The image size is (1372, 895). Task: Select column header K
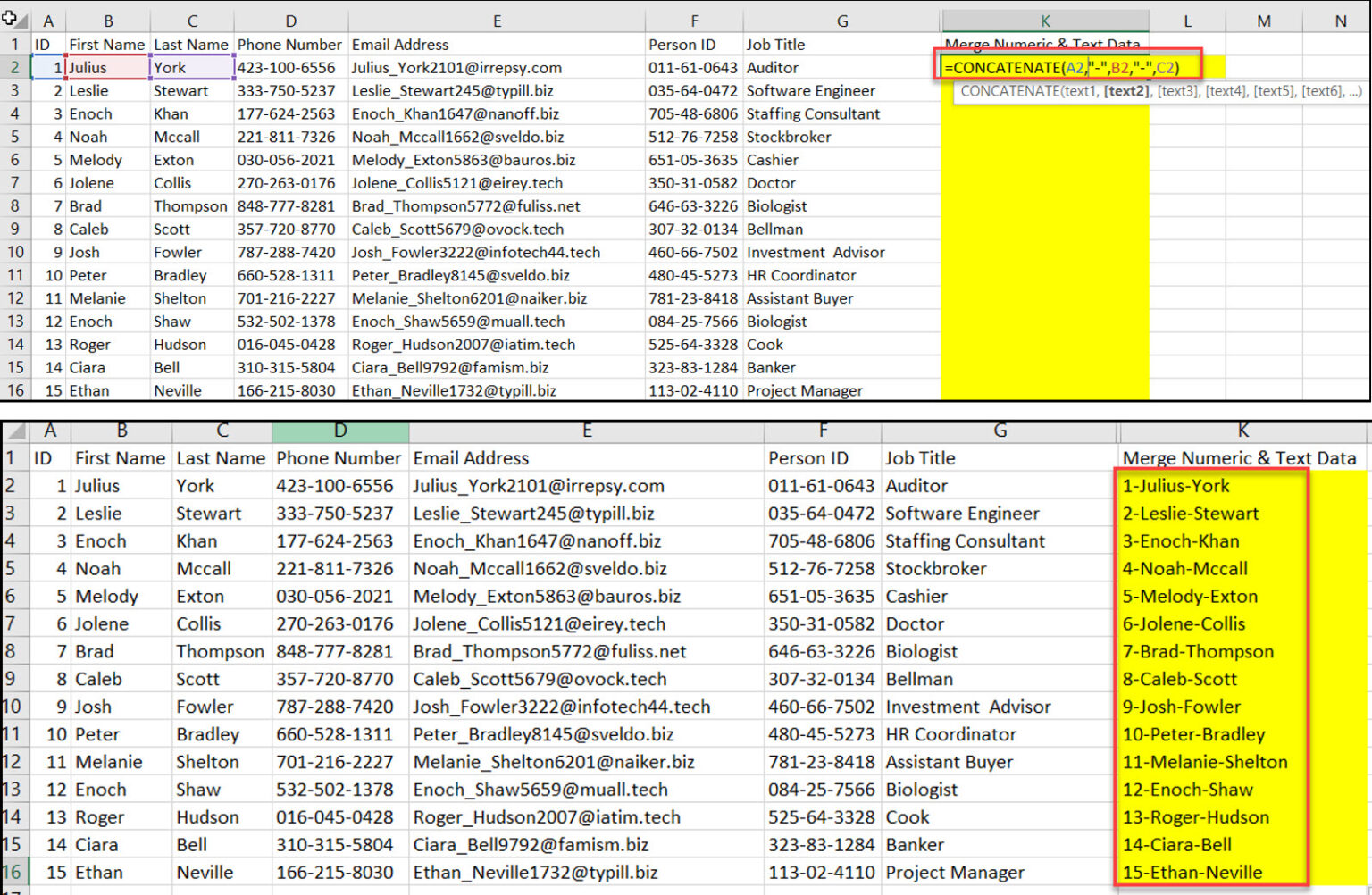coord(1045,20)
